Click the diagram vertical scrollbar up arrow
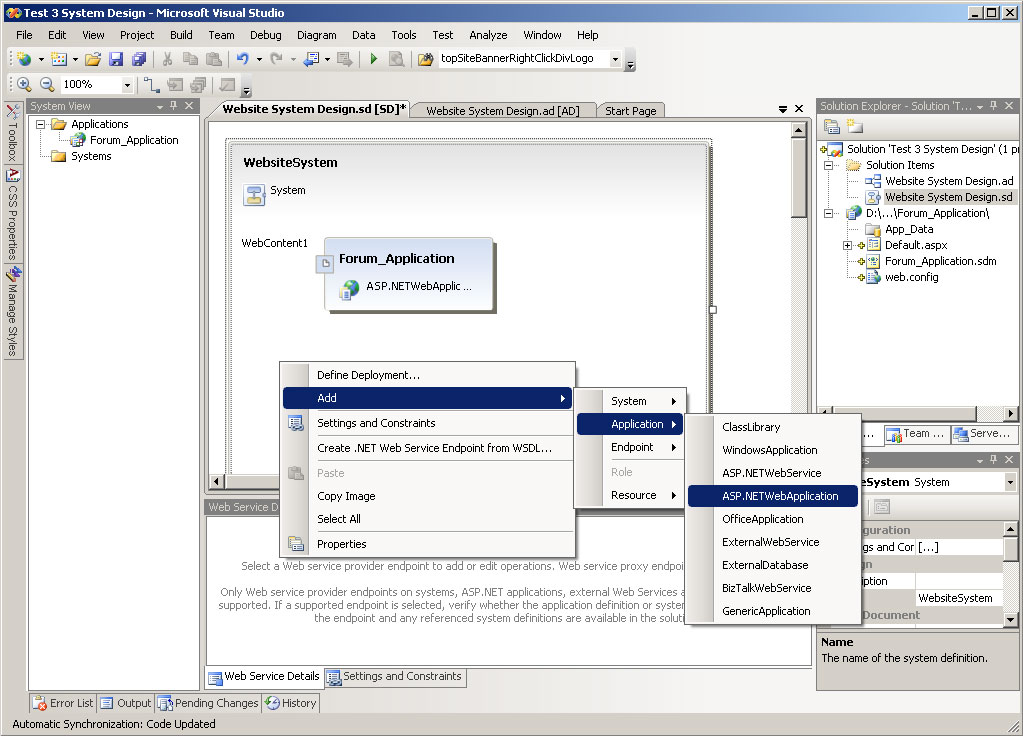 [x=799, y=130]
